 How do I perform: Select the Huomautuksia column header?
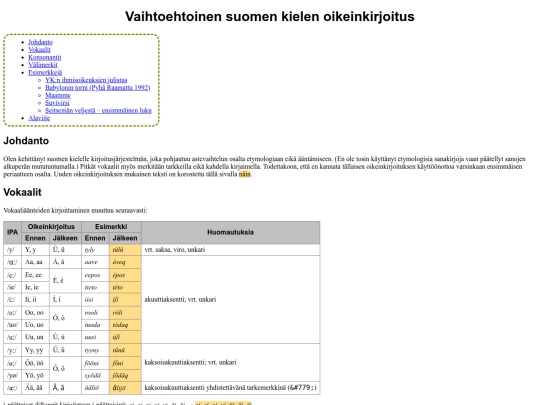[x=230, y=232]
